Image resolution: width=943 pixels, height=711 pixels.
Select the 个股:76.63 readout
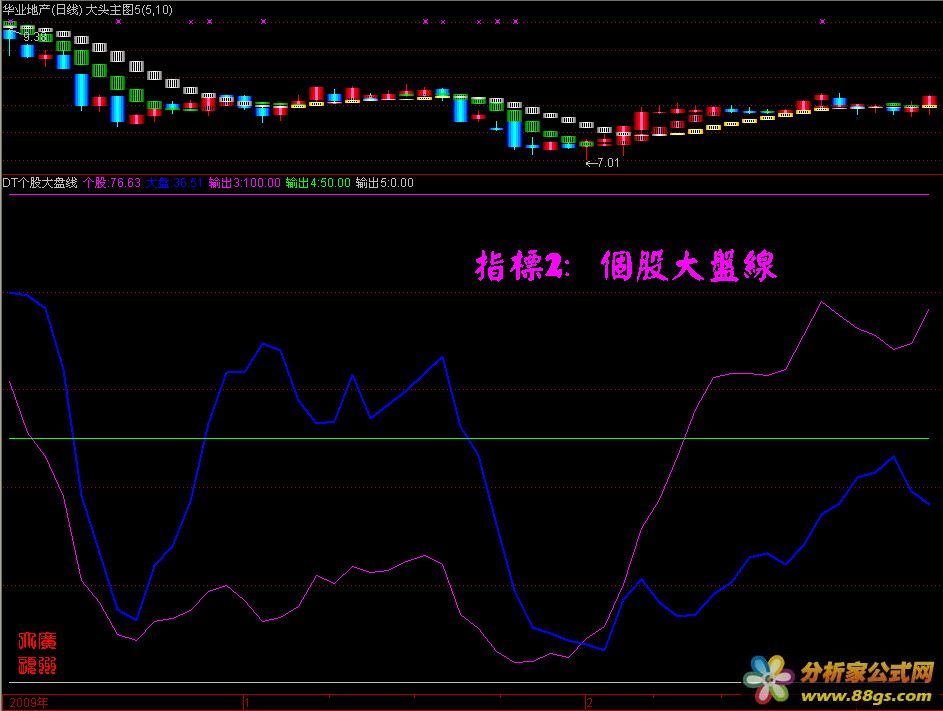112,183
